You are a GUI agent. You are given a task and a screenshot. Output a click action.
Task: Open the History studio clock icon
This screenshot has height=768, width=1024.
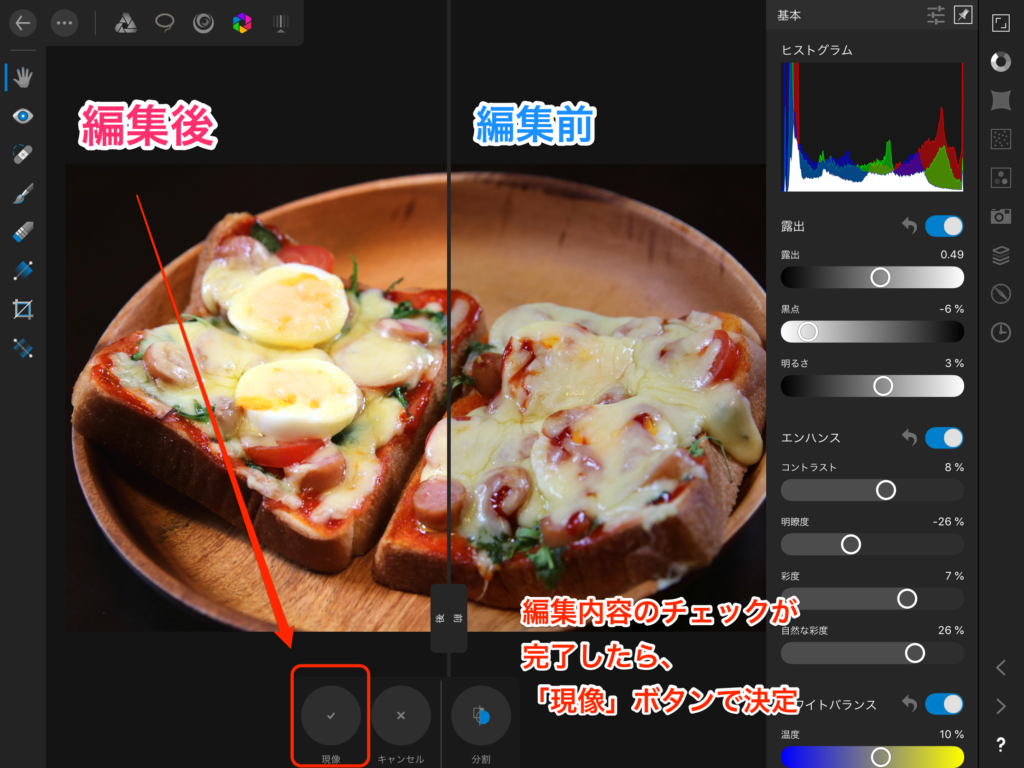tap(1000, 332)
